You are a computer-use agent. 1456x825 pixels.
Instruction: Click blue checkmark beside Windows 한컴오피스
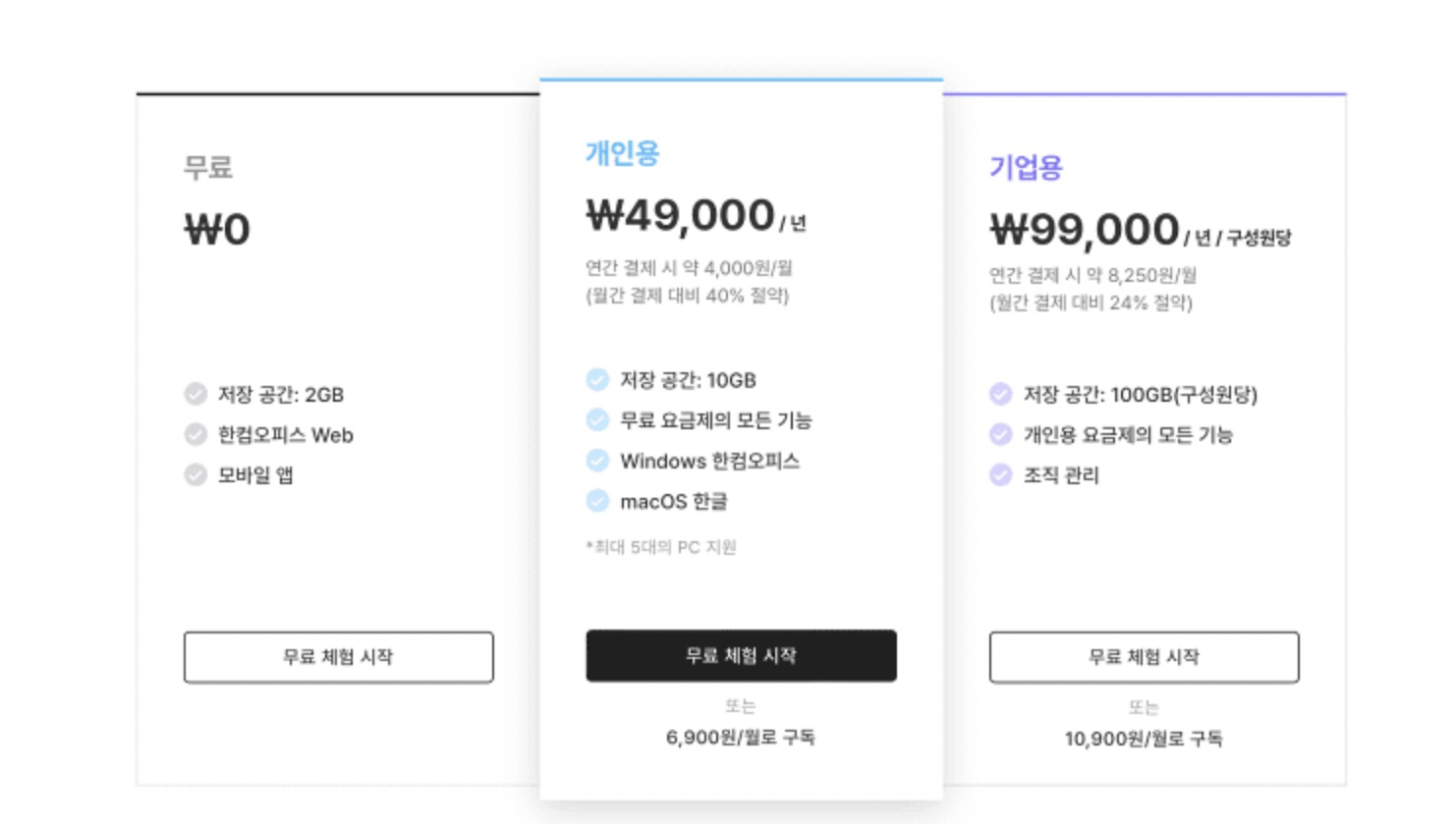point(597,460)
